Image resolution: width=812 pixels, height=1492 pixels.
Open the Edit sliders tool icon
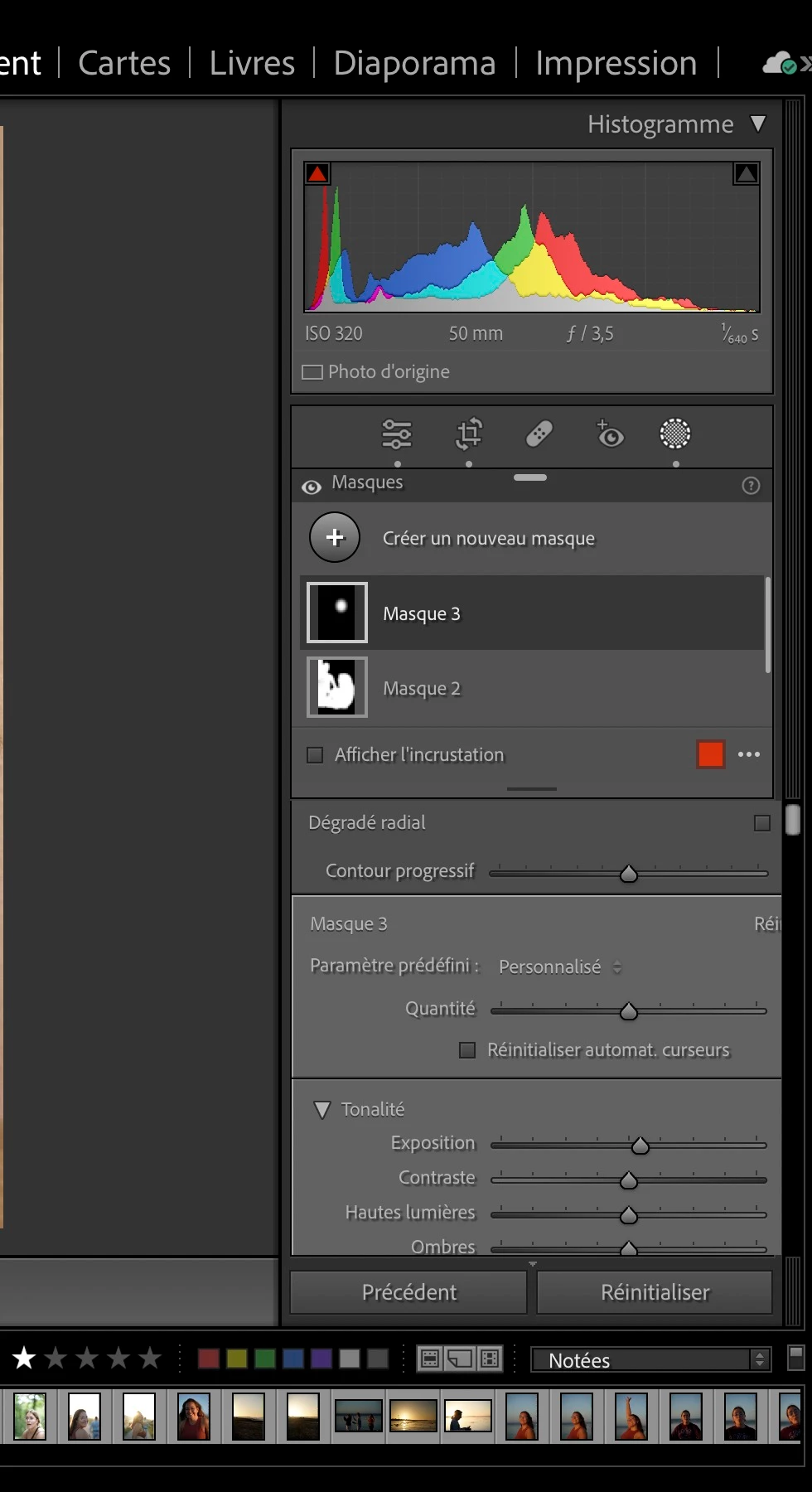[x=396, y=434]
